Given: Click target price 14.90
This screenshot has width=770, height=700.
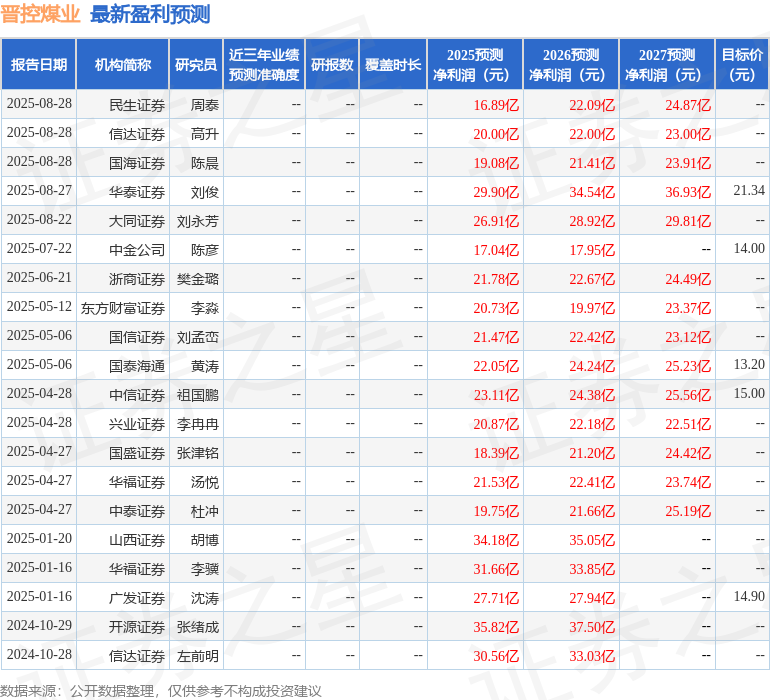Looking at the screenshot, I should [x=749, y=596].
